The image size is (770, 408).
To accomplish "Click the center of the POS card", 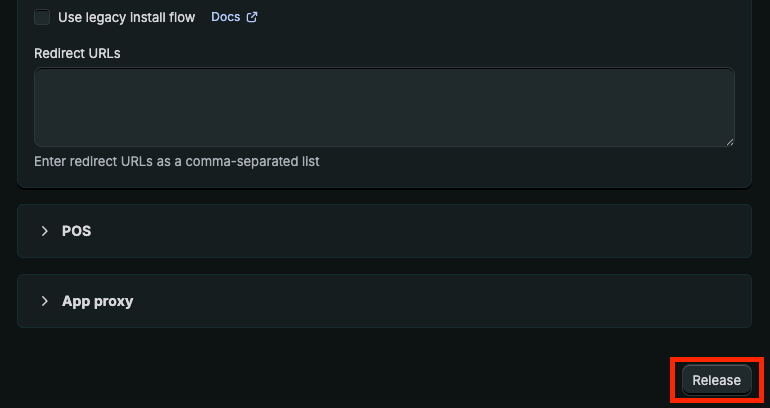I will [x=384, y=231].
